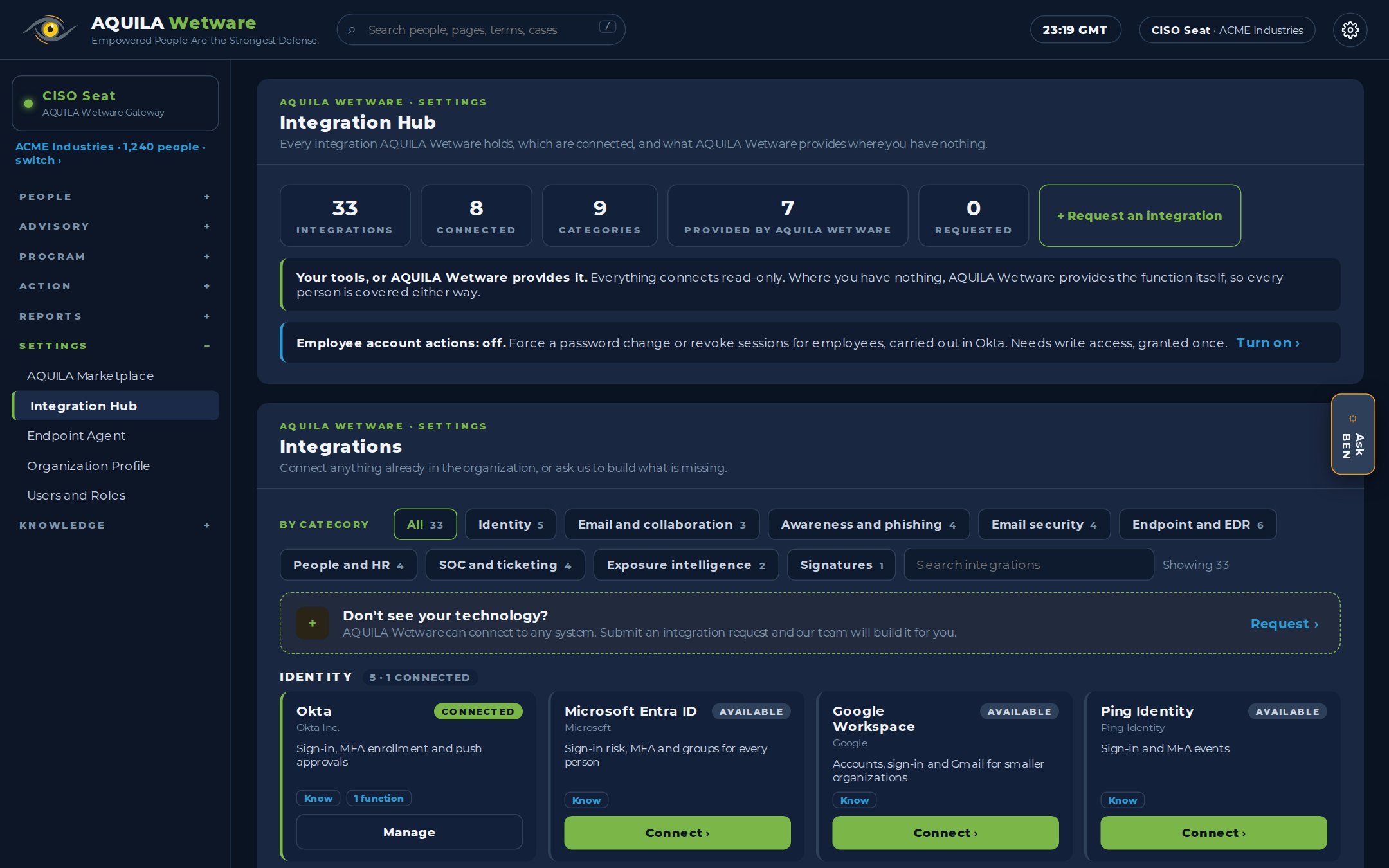Click Okta's Know tag
This screenshot has height=868, width=1389.
click(318, 798)
